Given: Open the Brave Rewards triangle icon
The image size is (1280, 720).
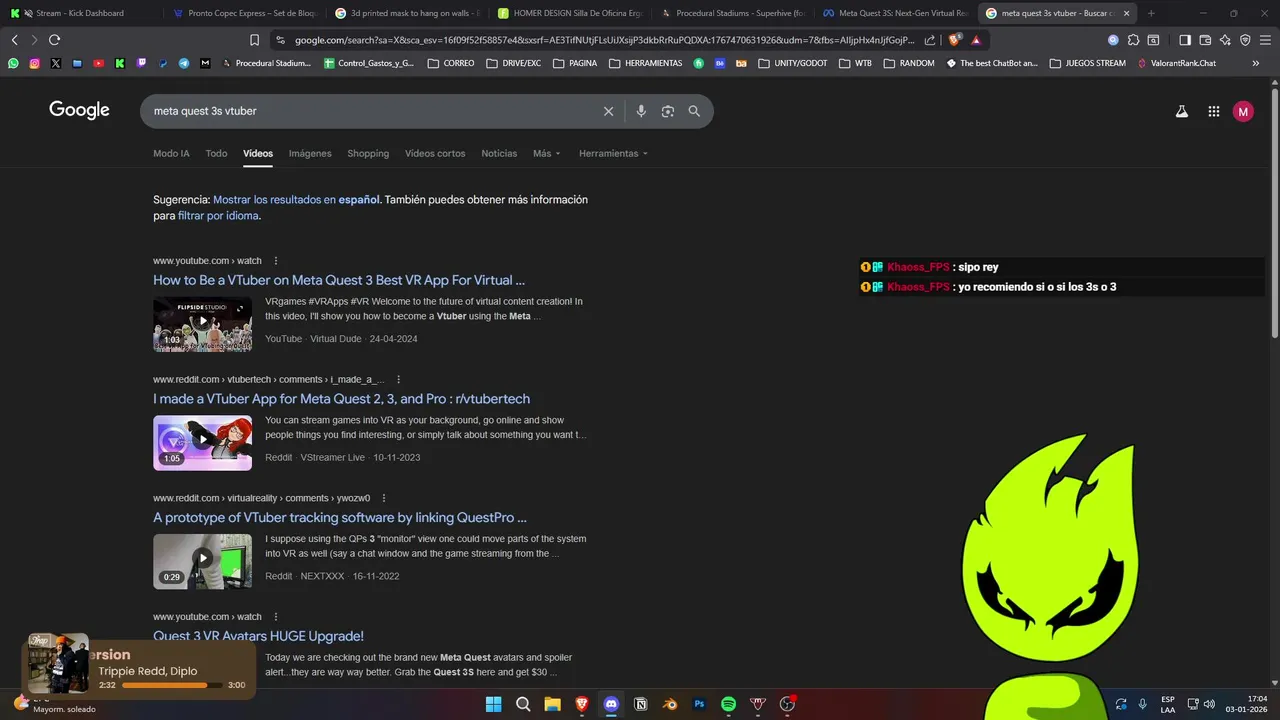Looking at the screenshot, I should 976,40.
